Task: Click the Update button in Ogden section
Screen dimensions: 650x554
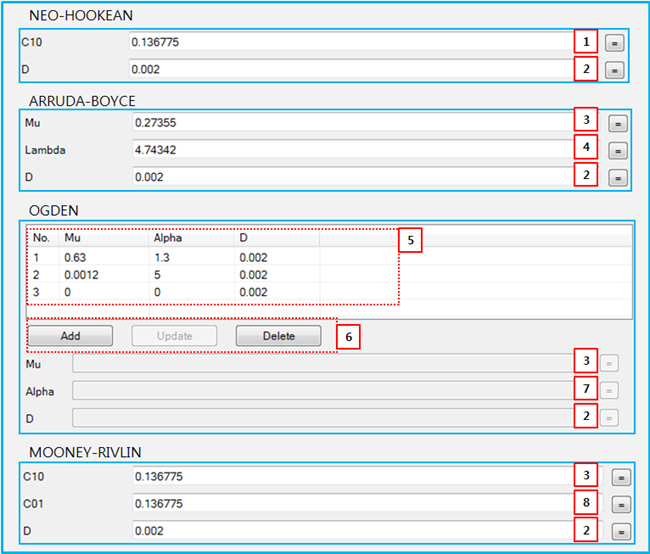Action: 175,336
